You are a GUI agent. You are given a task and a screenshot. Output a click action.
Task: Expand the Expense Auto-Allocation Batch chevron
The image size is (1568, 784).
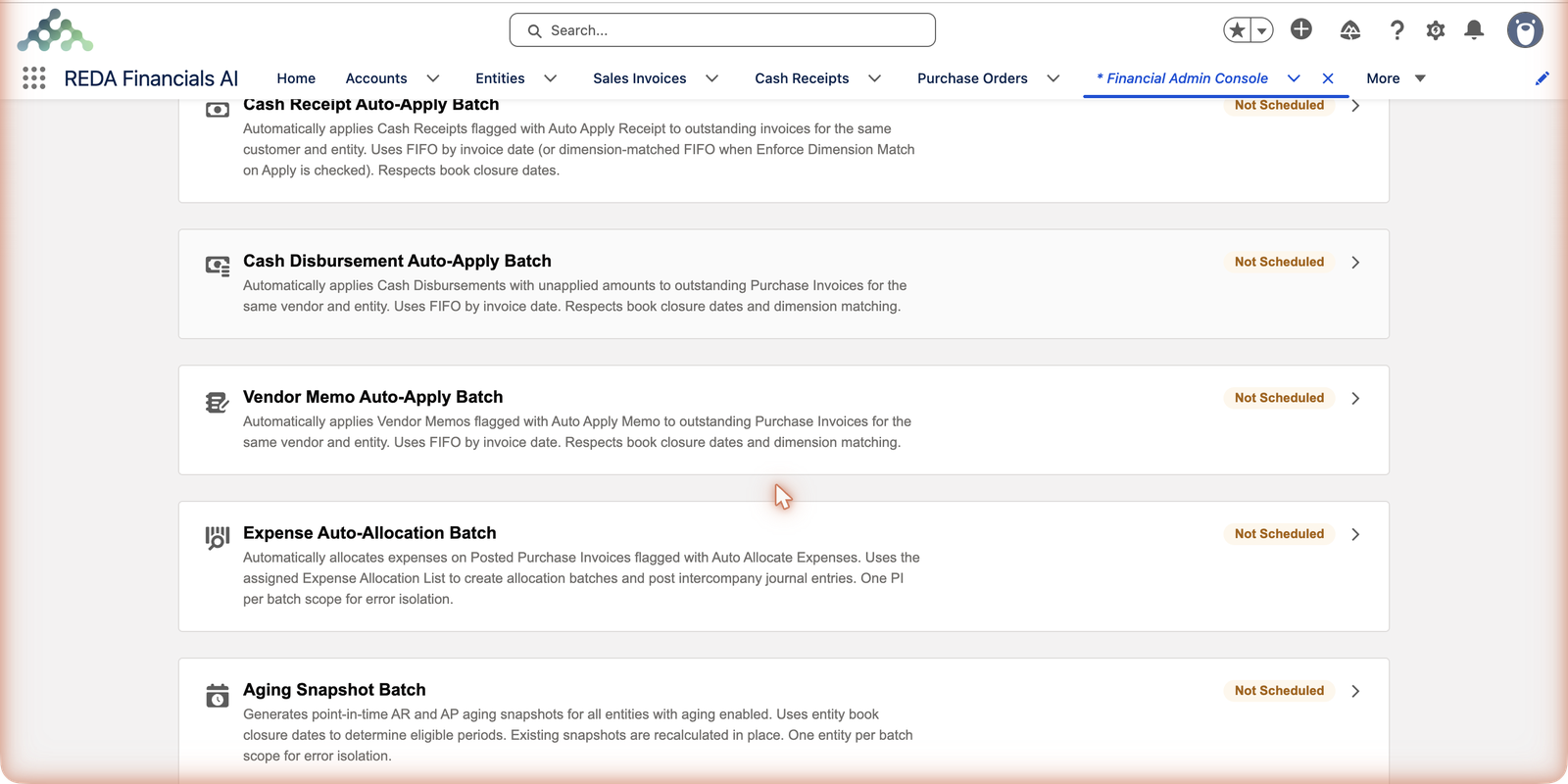click(1355, 535)
